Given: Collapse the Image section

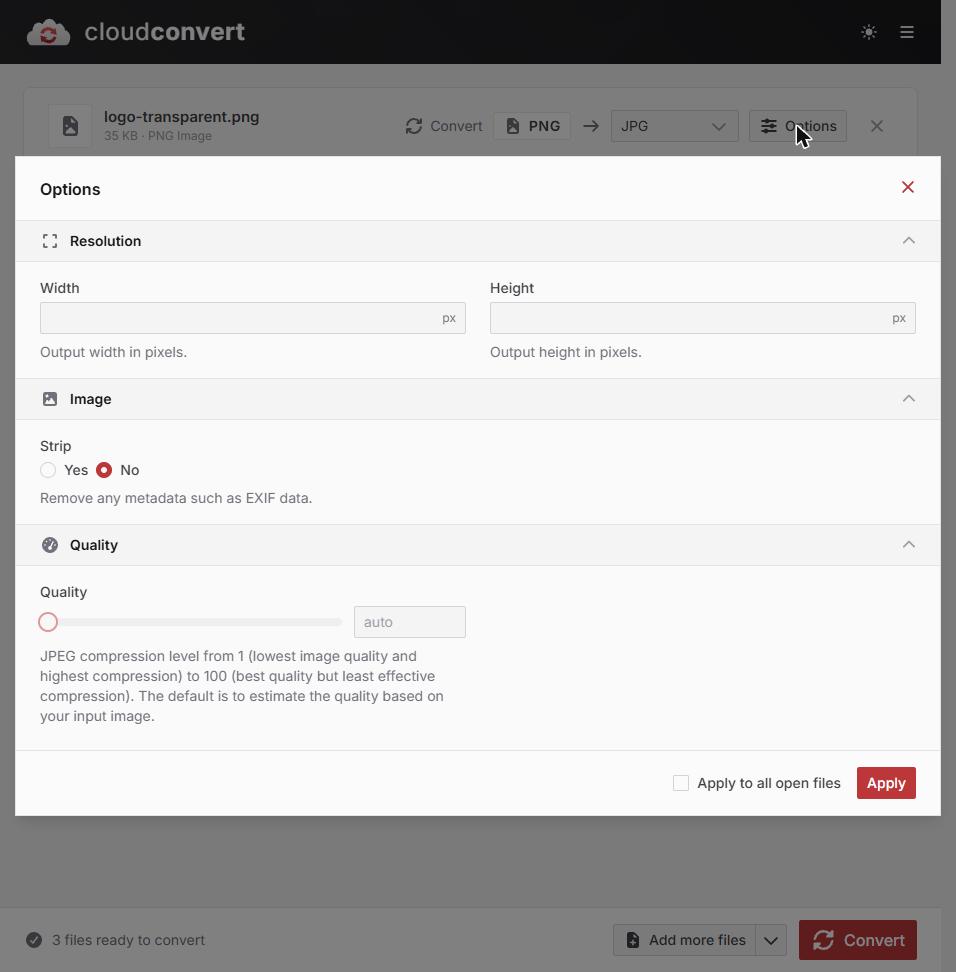Looking at the screenshot, I should pos(908,399).
